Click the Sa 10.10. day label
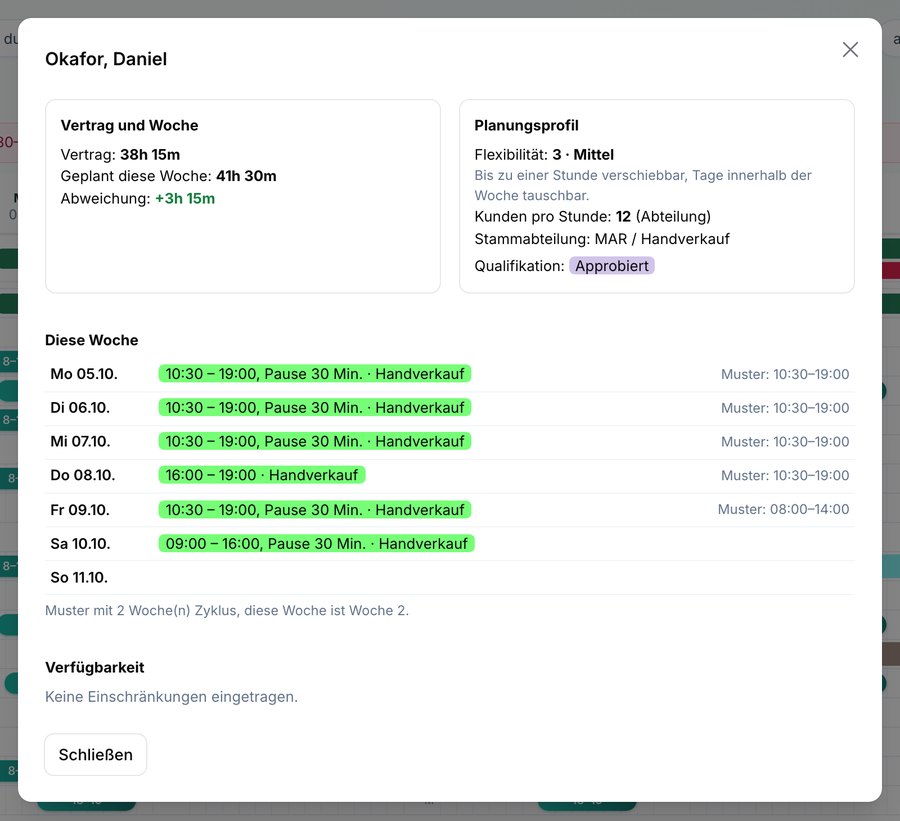The image size is (900, 821). point(80,544)
